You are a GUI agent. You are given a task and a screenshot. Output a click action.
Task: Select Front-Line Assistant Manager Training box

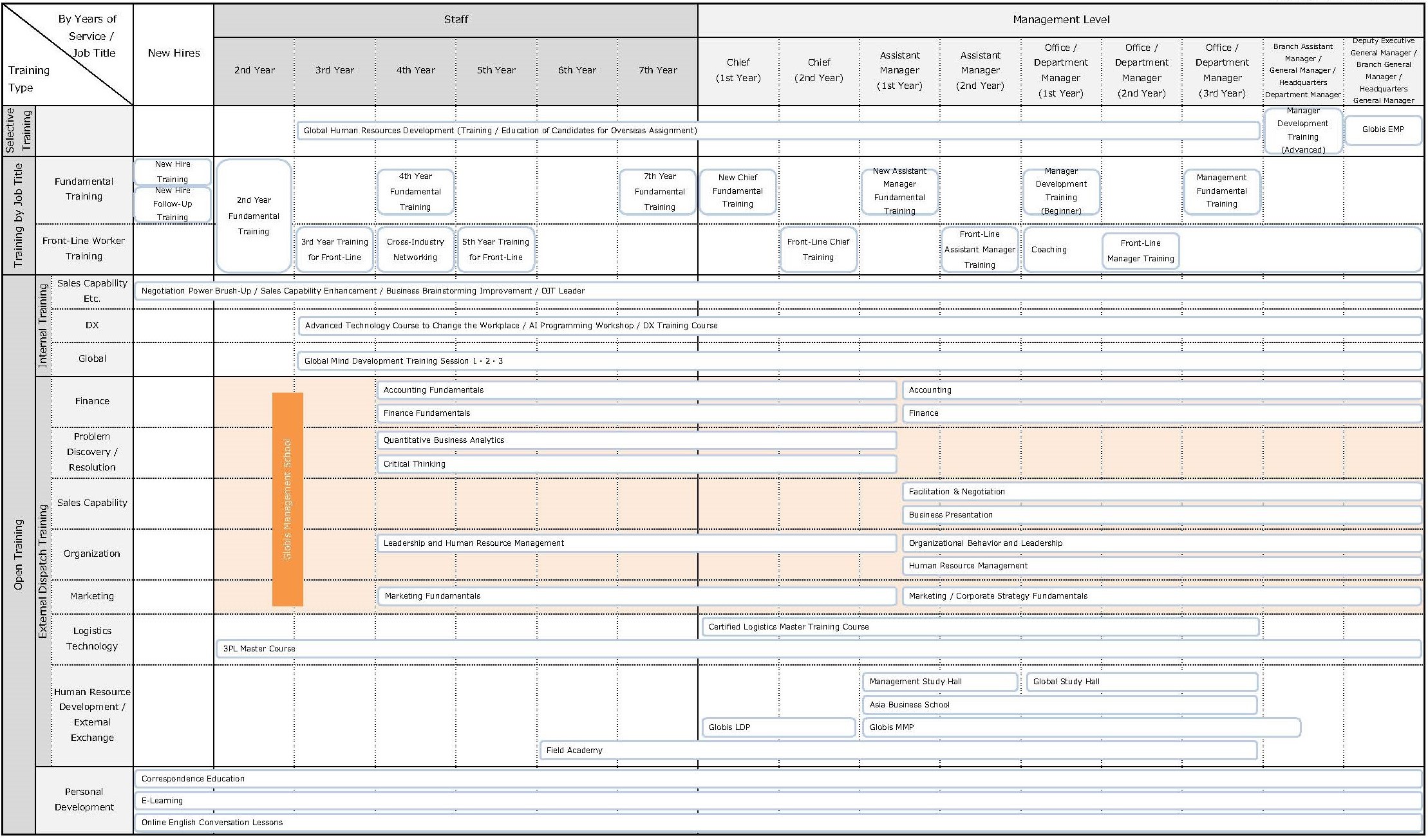point(979,250)
